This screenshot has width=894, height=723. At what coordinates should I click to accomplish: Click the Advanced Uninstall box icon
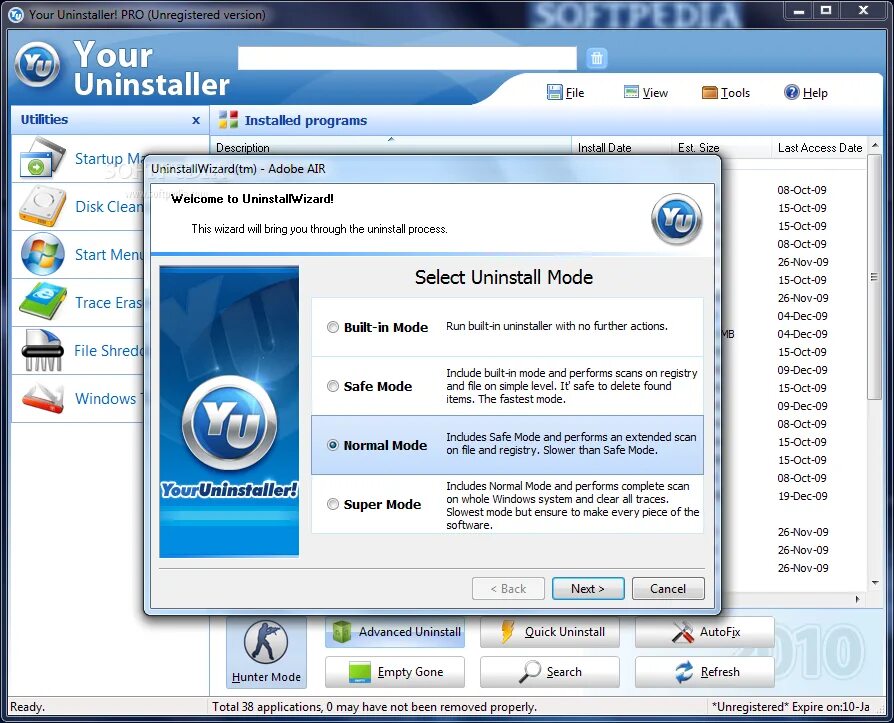[342, 632]
